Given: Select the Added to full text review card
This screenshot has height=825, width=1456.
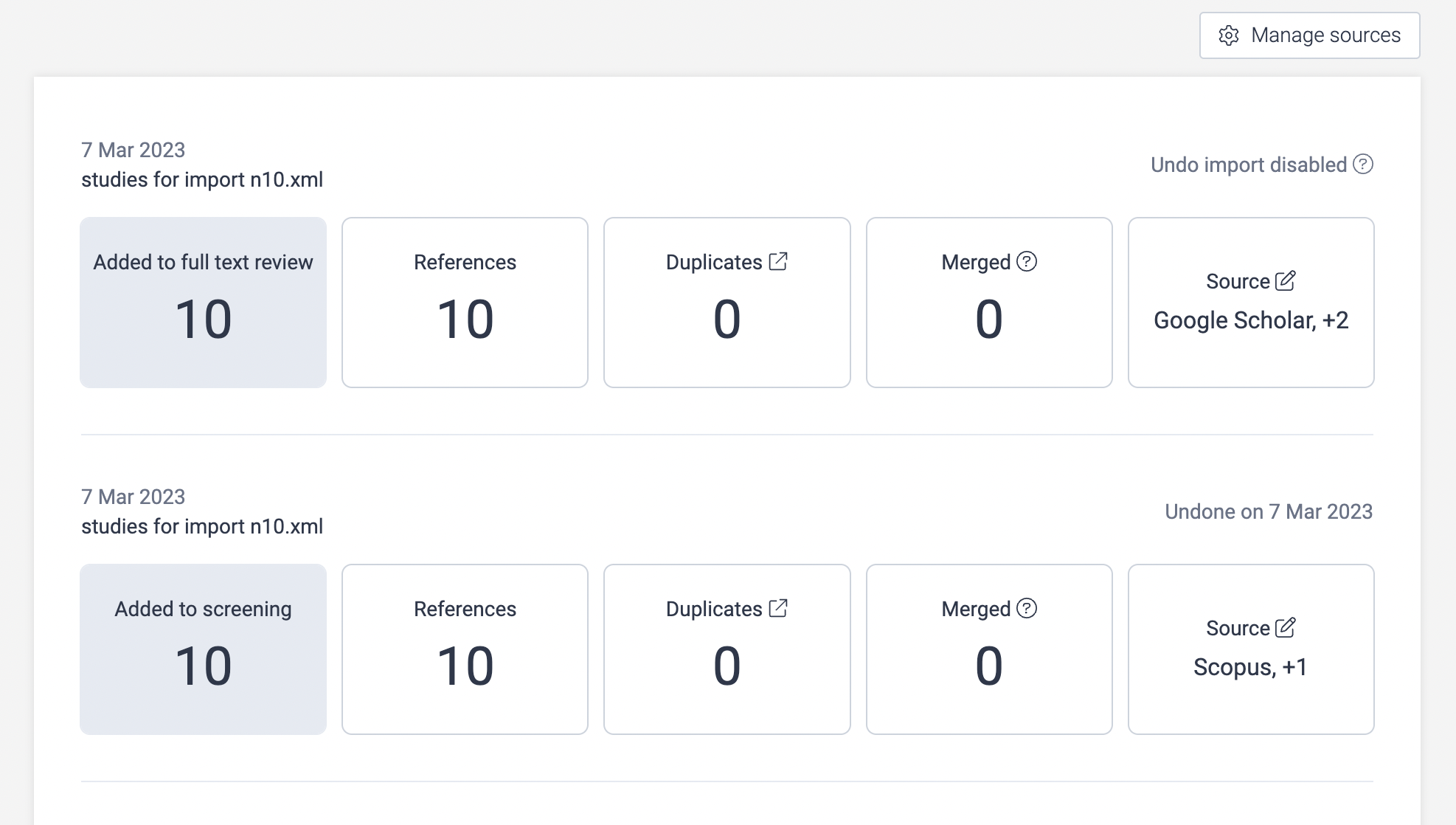Looking at the screenshot, I should [x=203, y=303].
